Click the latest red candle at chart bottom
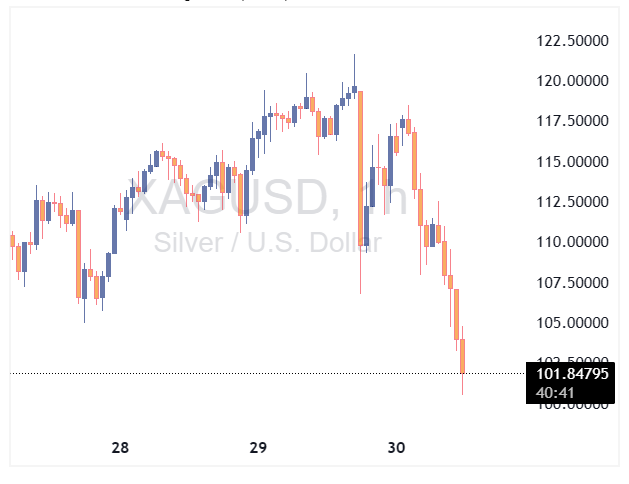This screenshot has height=484, width=629. click(x=462, y=355)
